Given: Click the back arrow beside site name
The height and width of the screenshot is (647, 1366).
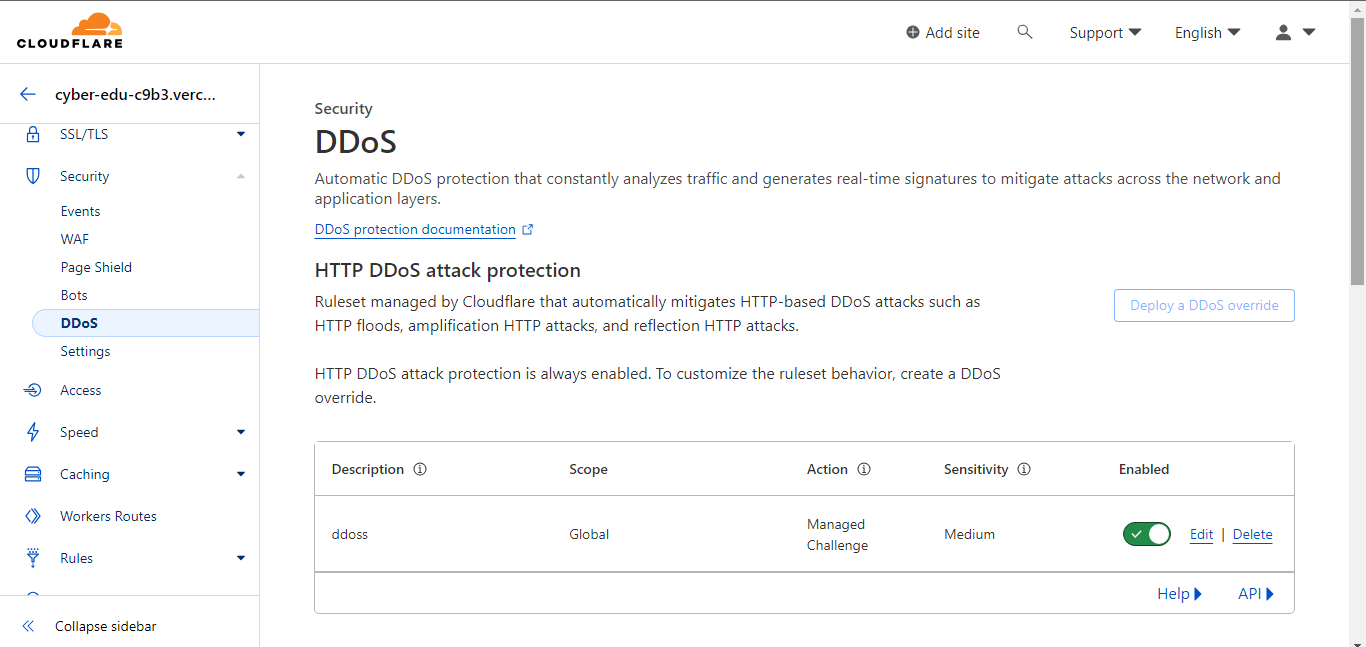Looking at the screenshot, I should [28, 95].
